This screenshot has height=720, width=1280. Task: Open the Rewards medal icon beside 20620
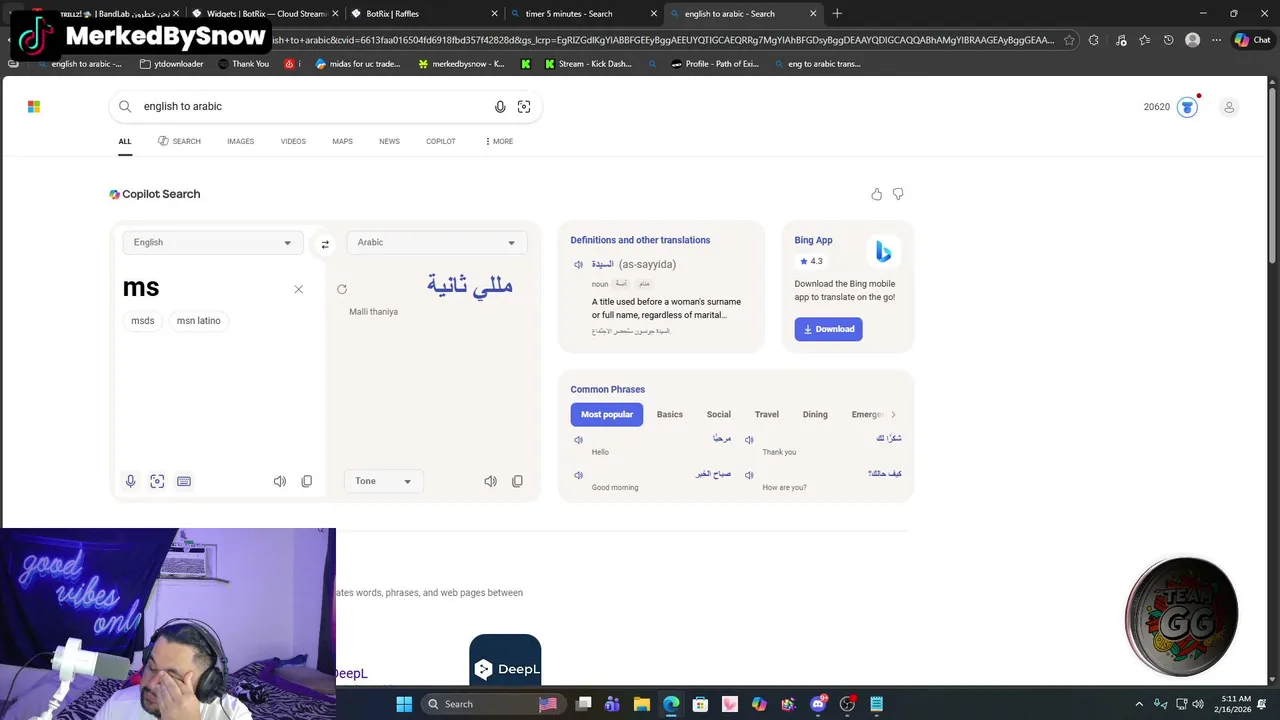click(x=1187, y=107)
